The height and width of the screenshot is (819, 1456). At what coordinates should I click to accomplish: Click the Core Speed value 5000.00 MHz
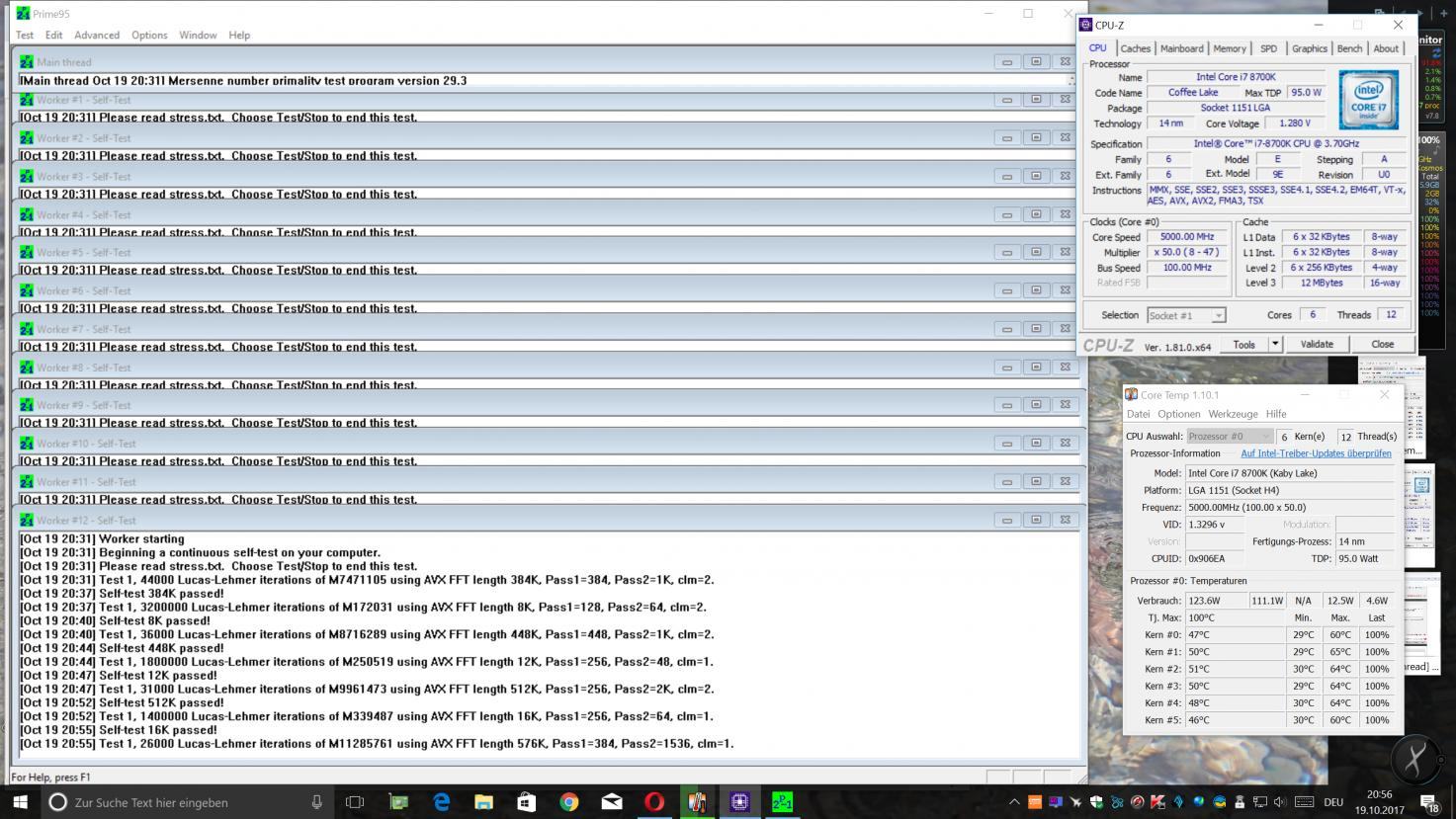tap(1187, 237)
